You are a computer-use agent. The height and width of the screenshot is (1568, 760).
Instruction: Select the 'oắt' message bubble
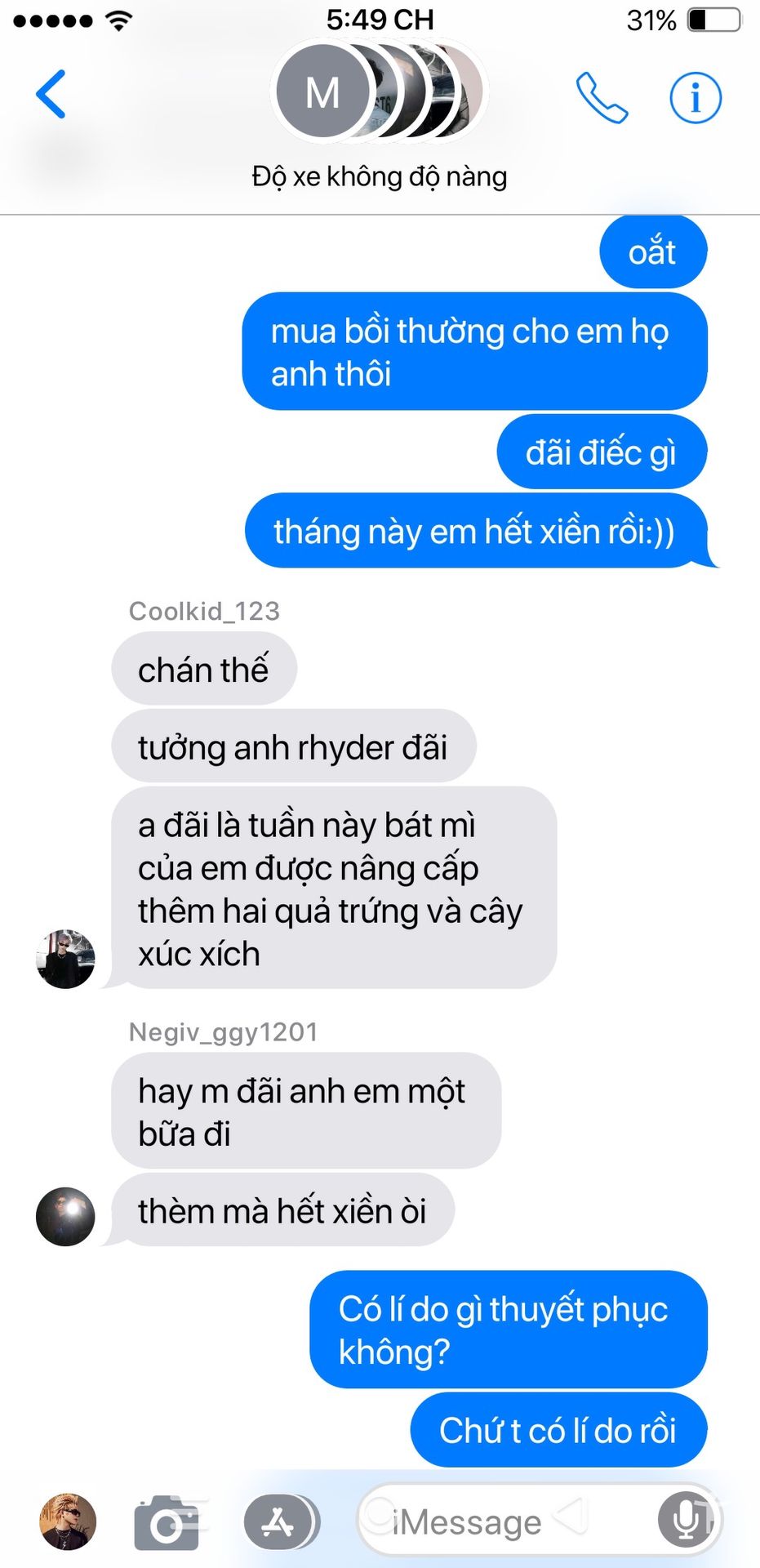[x=653, y=252]
